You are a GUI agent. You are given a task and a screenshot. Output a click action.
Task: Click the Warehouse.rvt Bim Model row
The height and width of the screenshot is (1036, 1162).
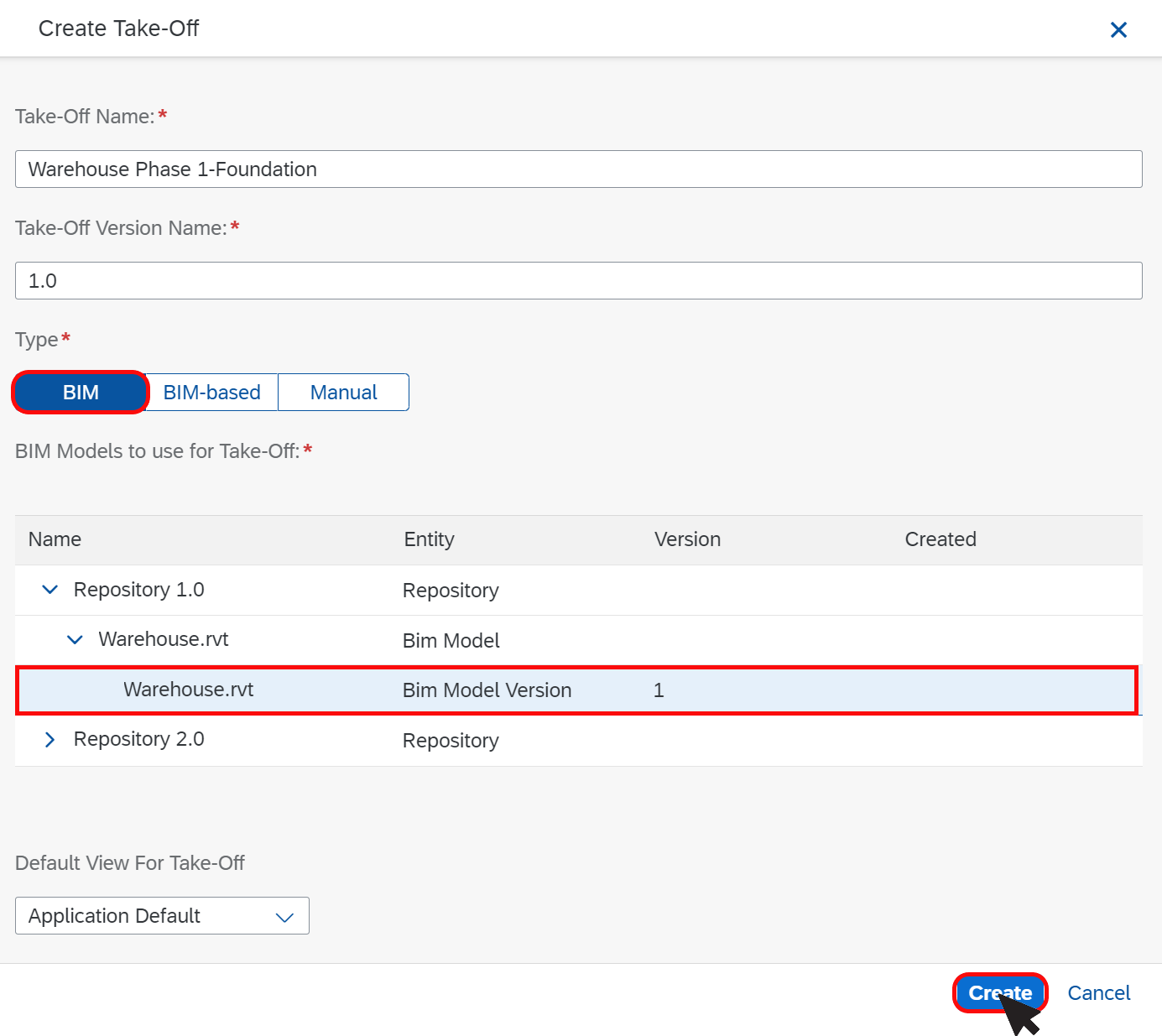click(x=579, y=640)
